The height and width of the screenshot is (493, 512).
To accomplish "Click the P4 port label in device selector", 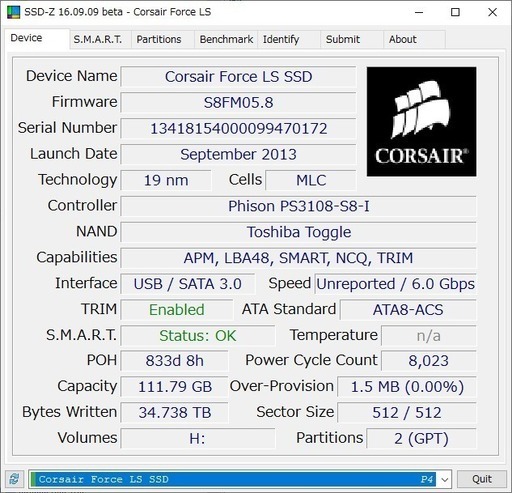I will 426,480.
